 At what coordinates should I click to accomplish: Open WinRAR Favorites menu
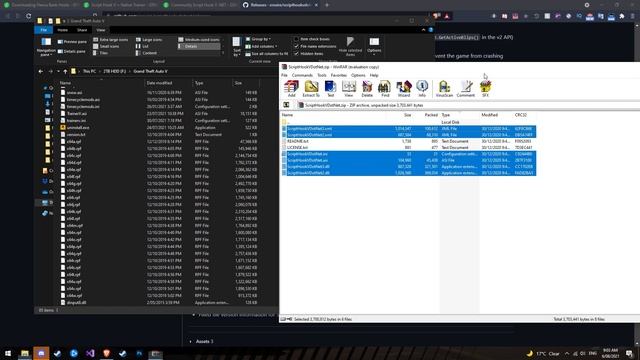coord(338,76)
